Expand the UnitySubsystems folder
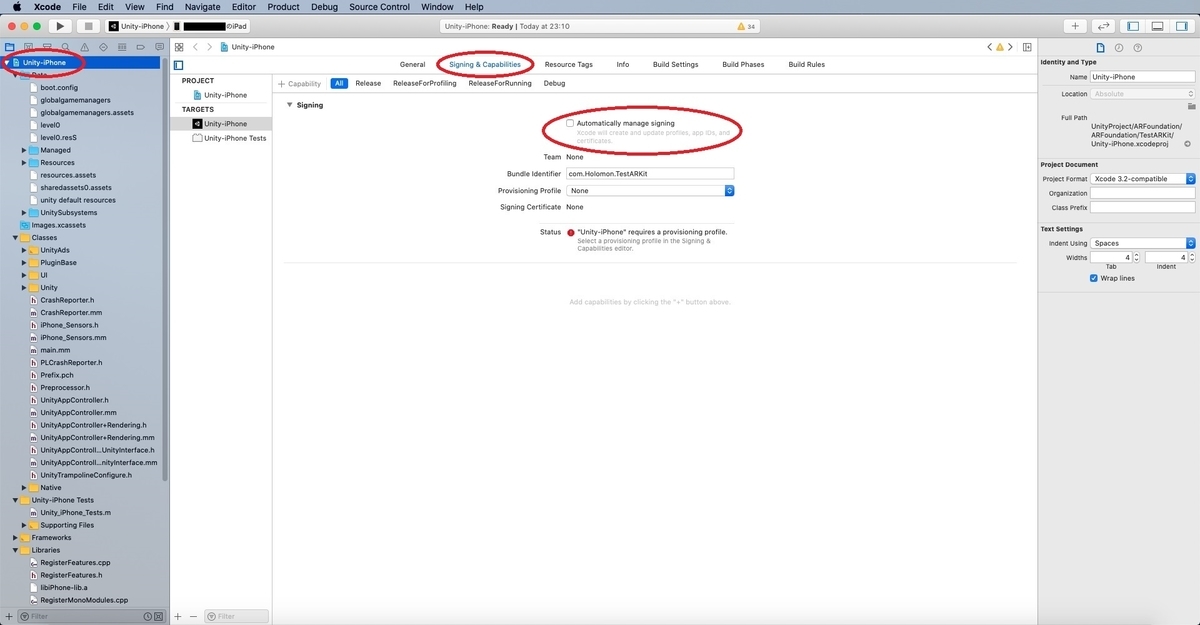Viewport: 1200px width, 625px height. (24, 213)
